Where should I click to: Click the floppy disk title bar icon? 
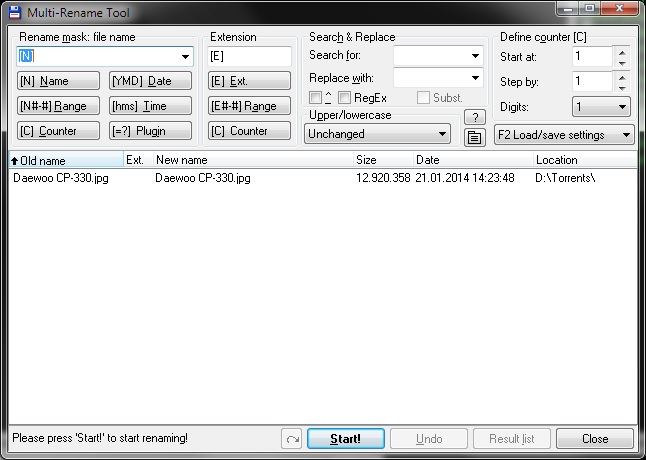point(12,10)
